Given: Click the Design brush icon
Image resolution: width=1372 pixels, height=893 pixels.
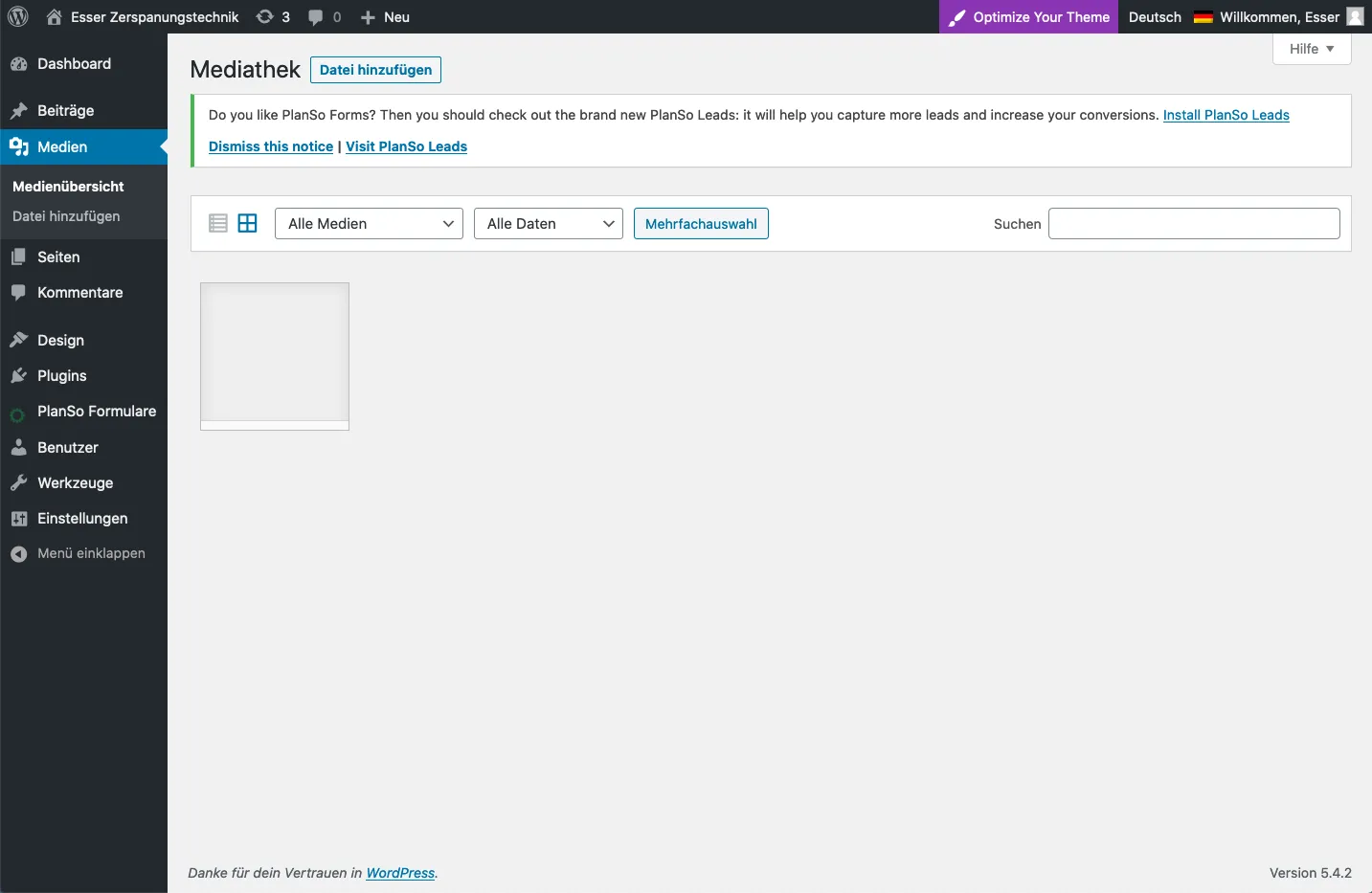Looking at the screenshot, I should click(18, 340).
